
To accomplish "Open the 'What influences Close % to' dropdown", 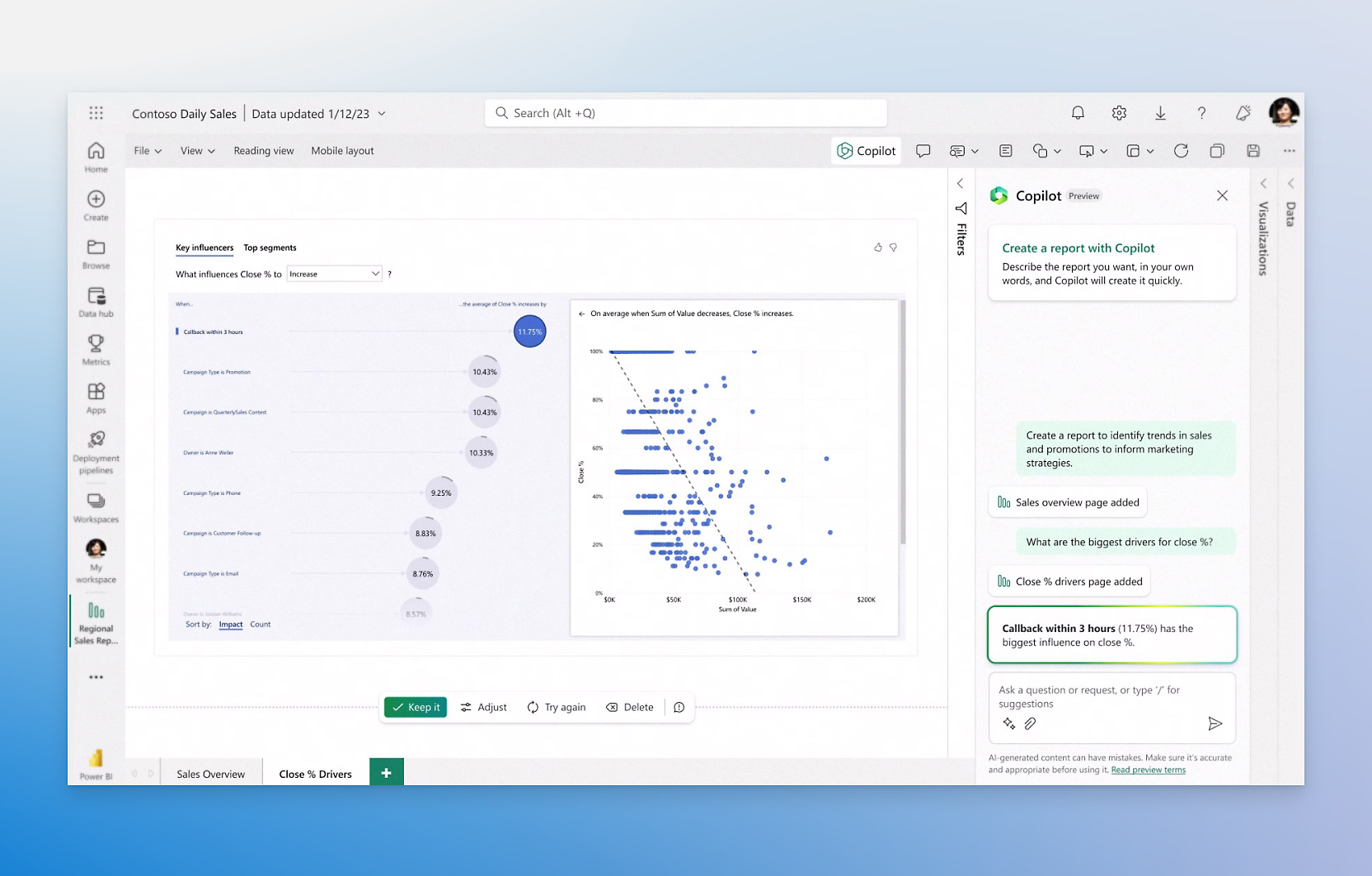I will pyautogui.click(x=334, y=273).
